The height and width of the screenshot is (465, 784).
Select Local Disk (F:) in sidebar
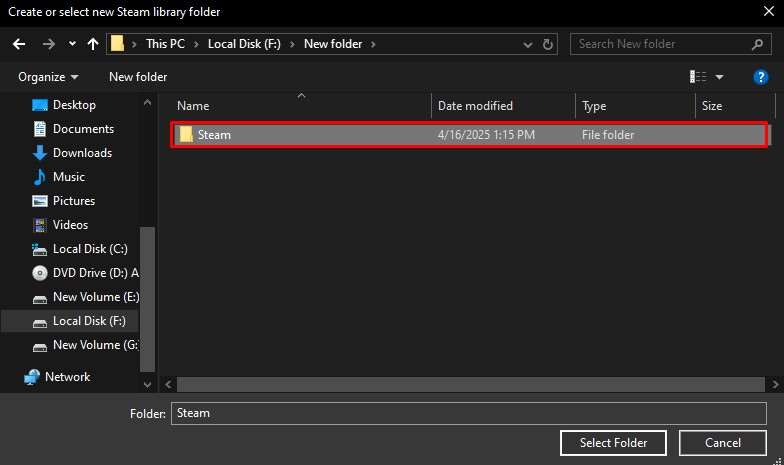(x=70, y=321)
